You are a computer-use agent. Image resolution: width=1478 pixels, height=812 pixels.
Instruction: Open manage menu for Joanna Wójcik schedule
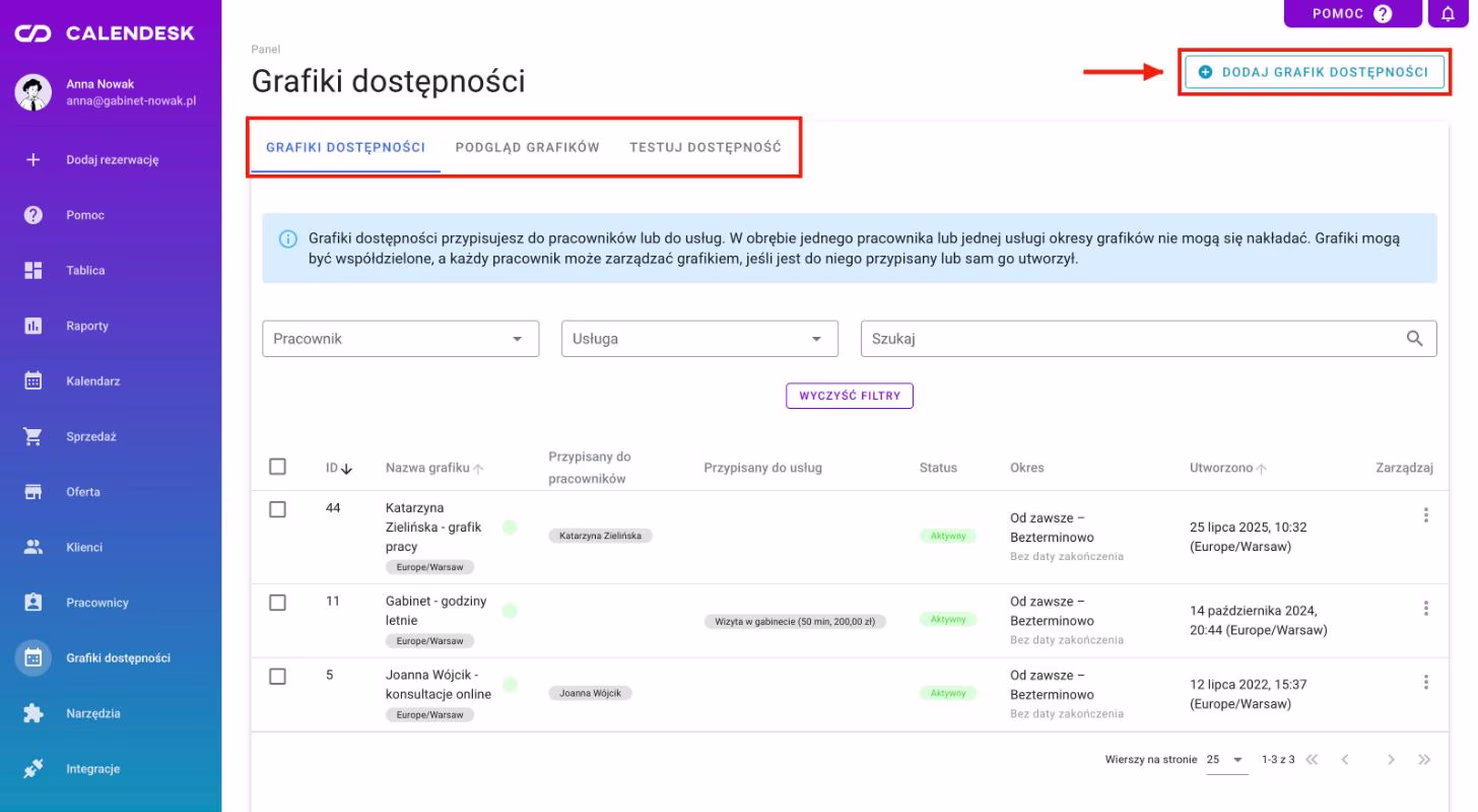pyautogui.click(x=1426, y=682)
